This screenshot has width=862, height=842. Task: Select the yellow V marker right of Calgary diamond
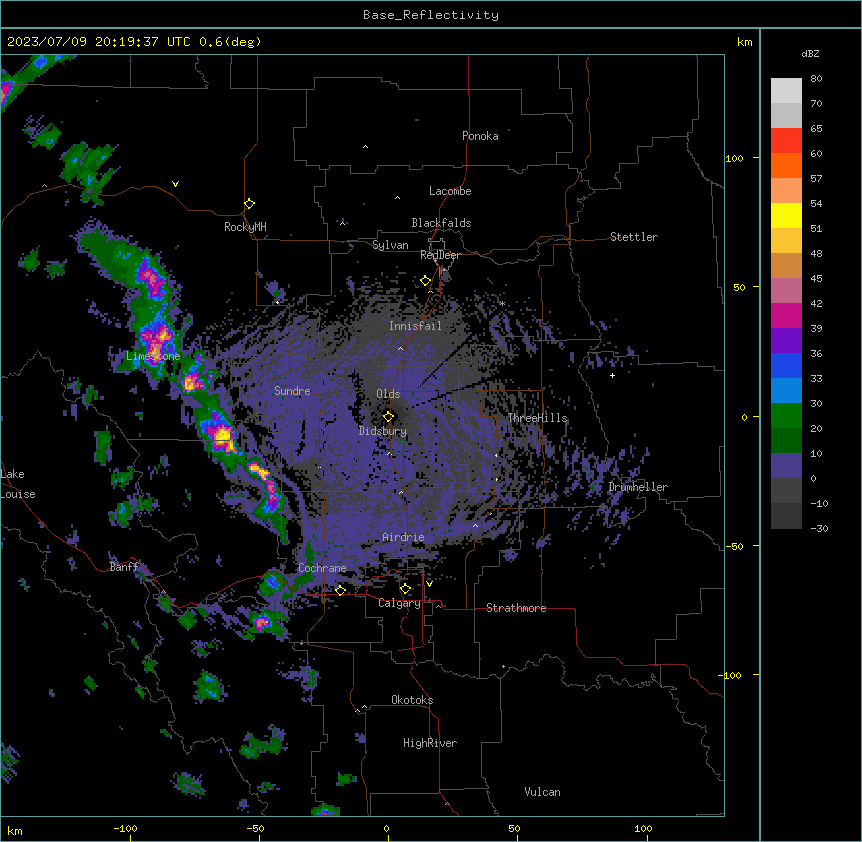pos(429,584)
